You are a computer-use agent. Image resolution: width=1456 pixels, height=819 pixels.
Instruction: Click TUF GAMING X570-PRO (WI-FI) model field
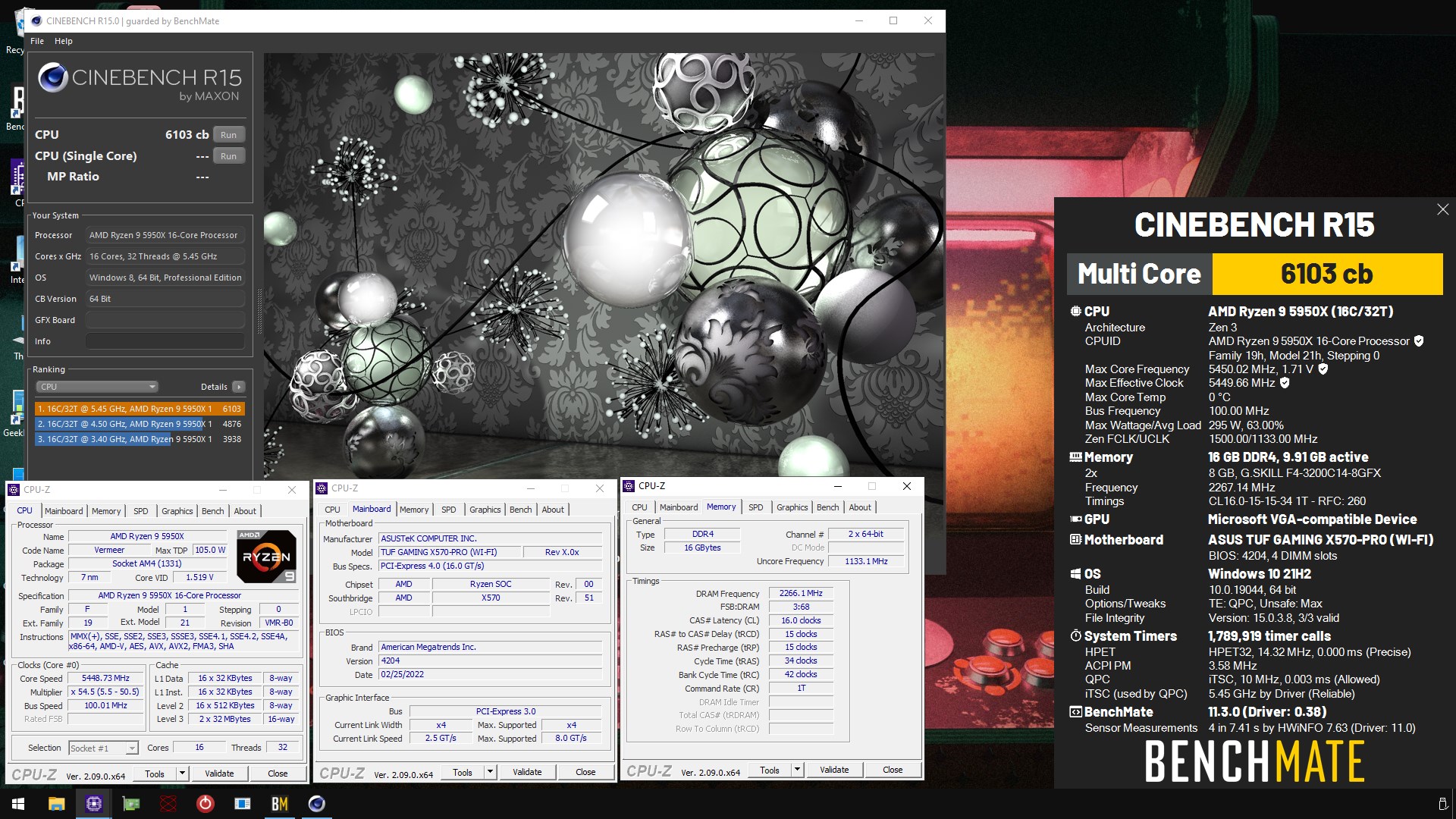coord(449,552)
